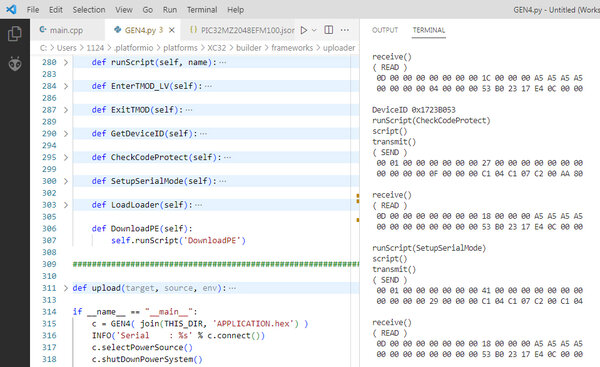Expand the folded GetDeviceID function
Screen dimensions: 600x367
tap(66, 134)
